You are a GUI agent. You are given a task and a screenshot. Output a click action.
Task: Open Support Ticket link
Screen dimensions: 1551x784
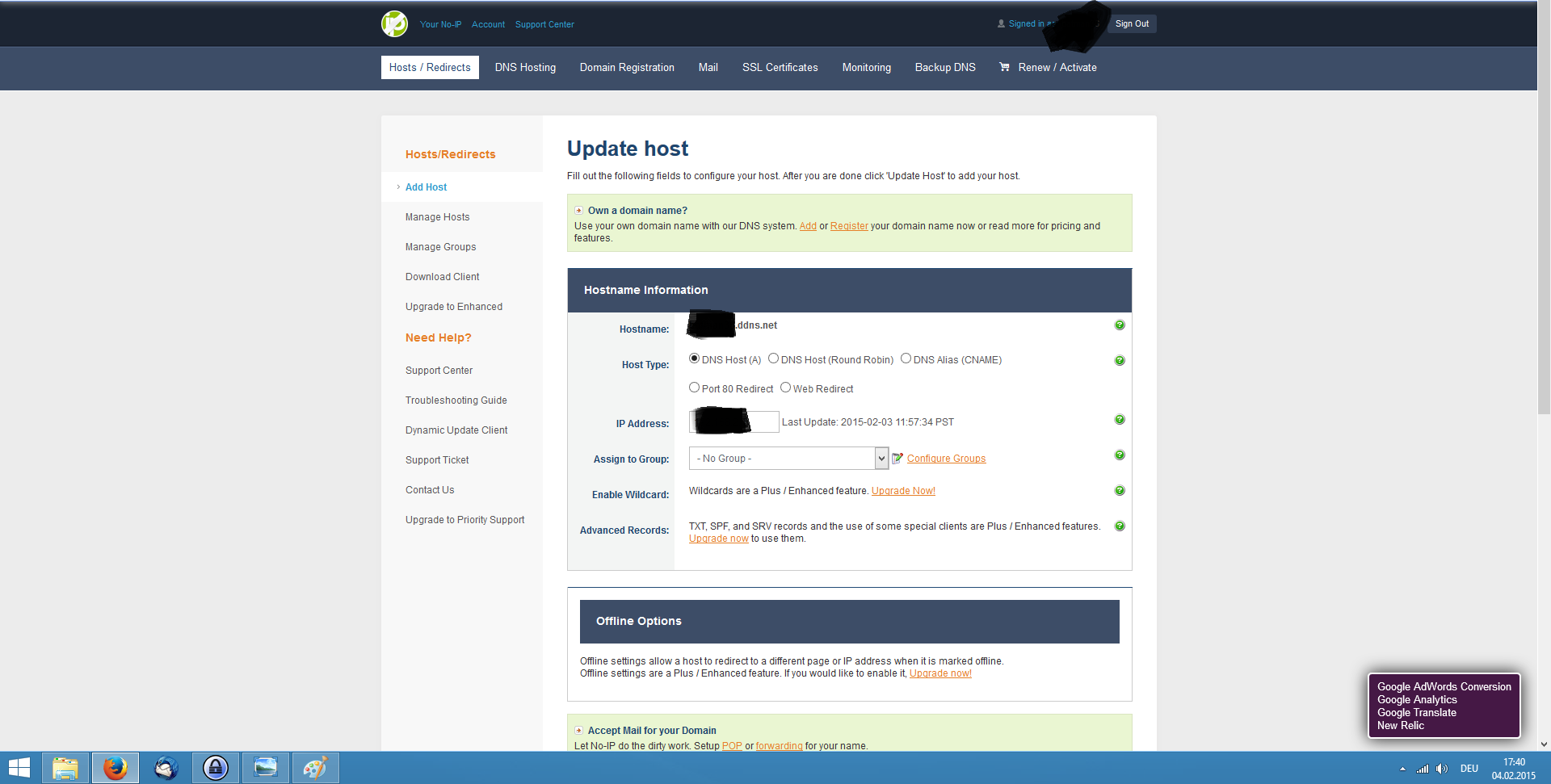click(x=437, y=460)
